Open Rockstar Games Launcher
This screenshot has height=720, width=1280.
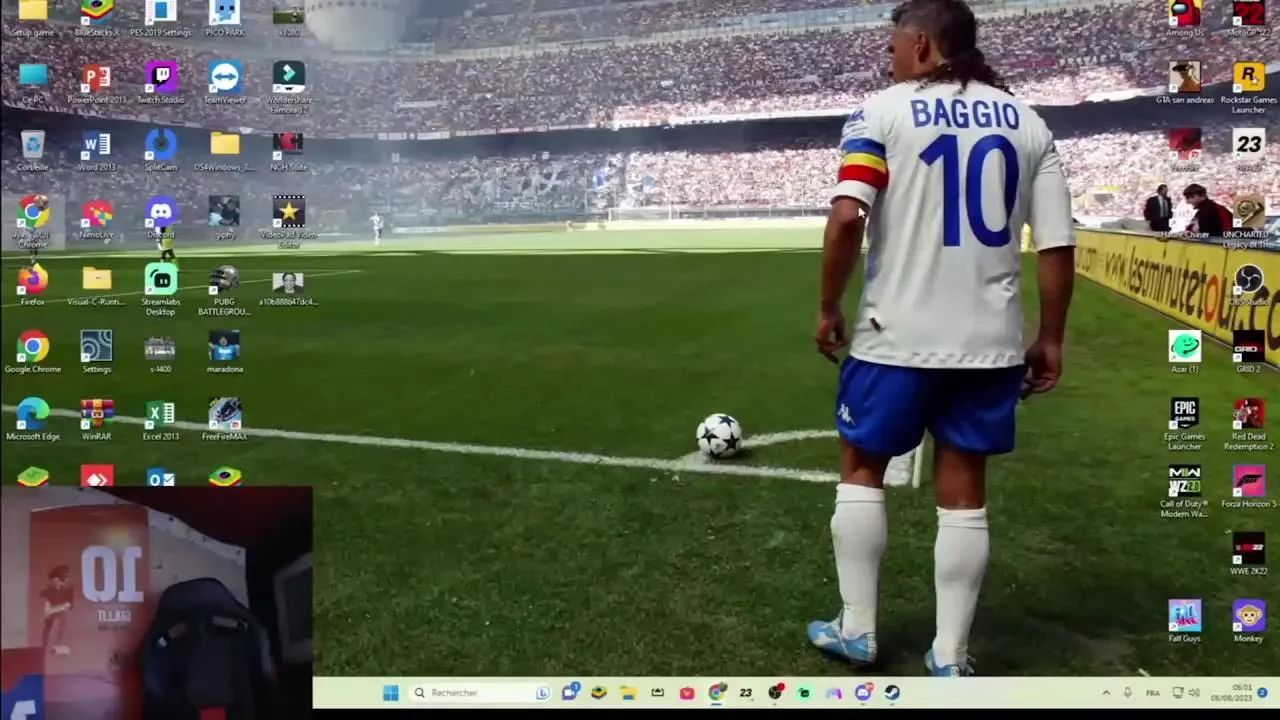1248,87
